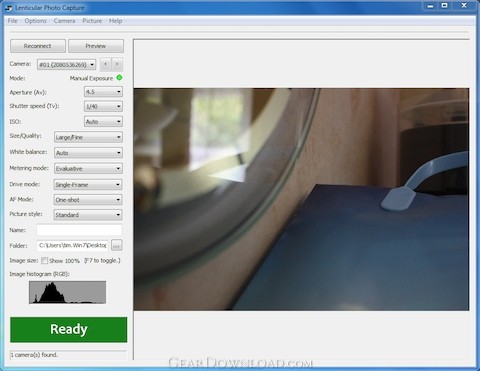Image resolution: width=480 pixels, height=371 pixels.
Task: Click the image histogram graph
Action: coord(67,292)
